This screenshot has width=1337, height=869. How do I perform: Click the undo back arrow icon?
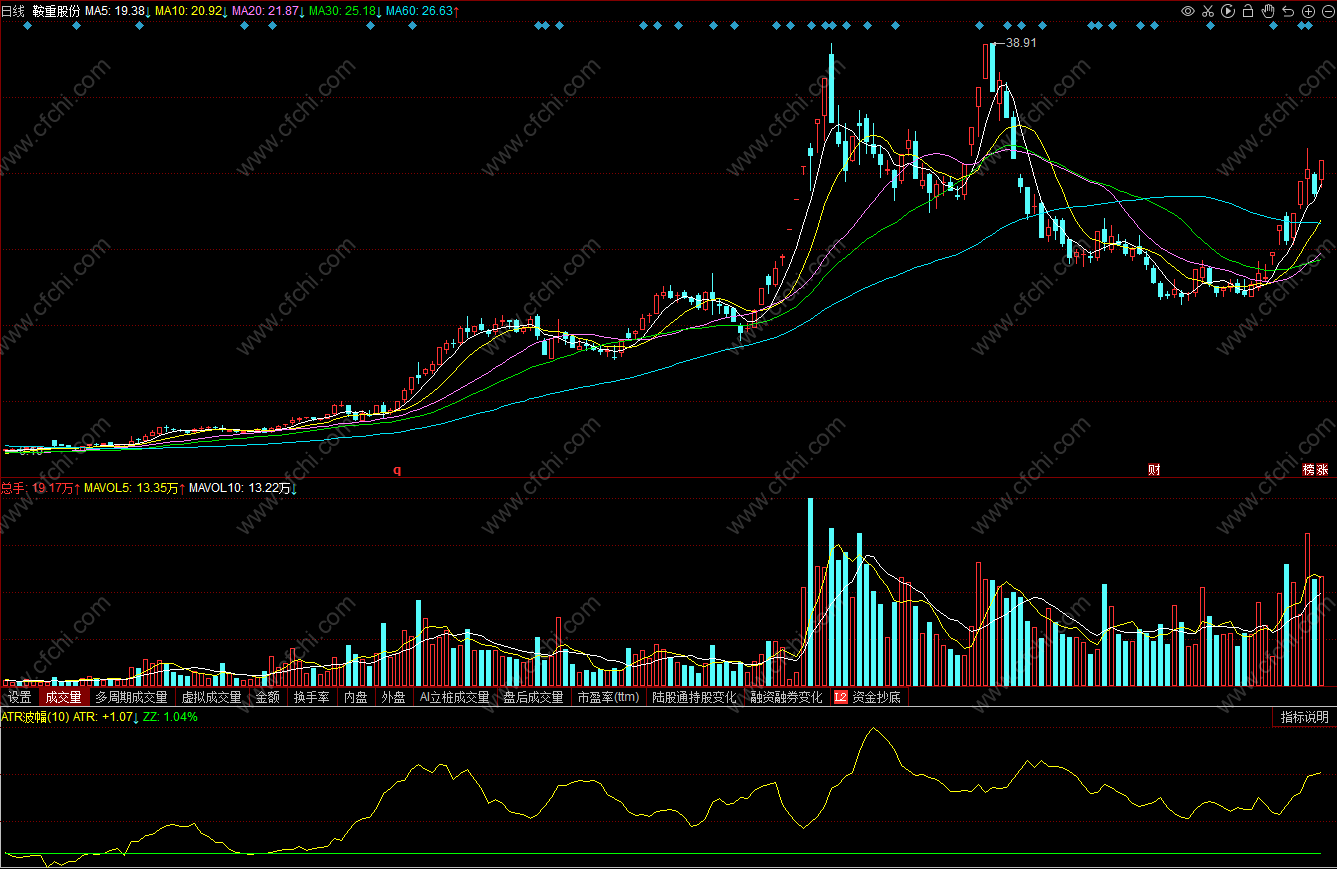pos(1288,11)
